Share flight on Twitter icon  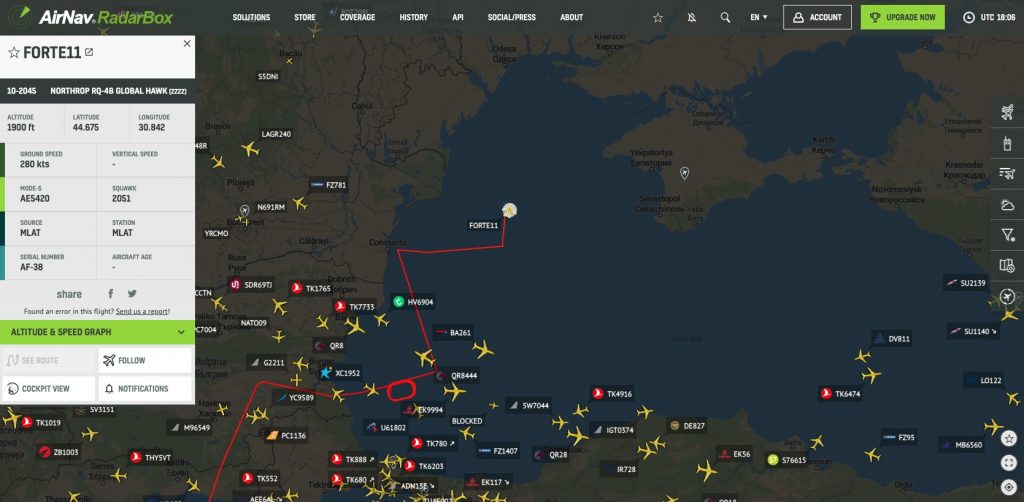132,294
